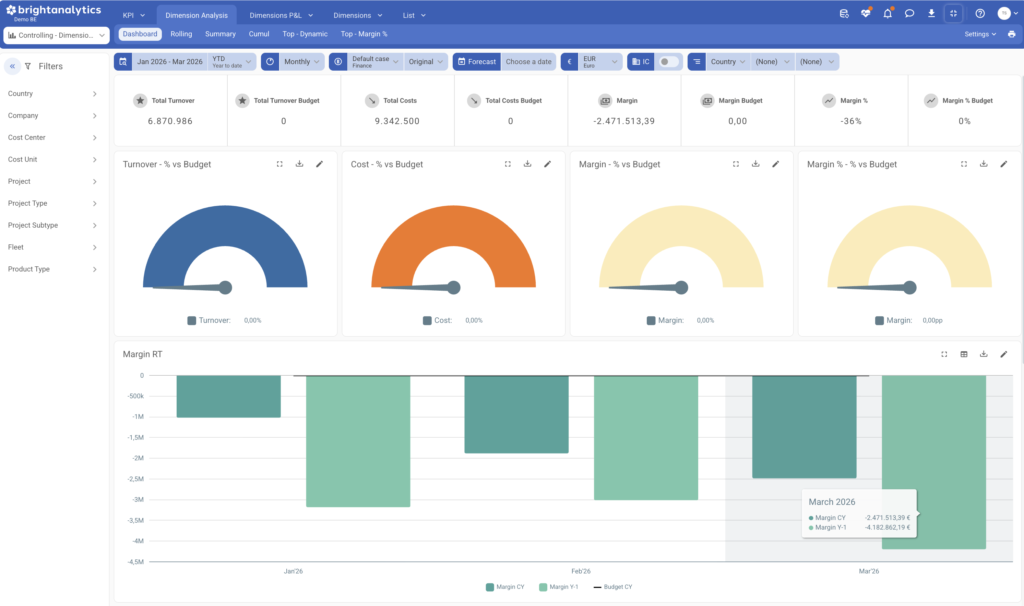
Task: Open the notifications bell icon
Action: [888, 13]
